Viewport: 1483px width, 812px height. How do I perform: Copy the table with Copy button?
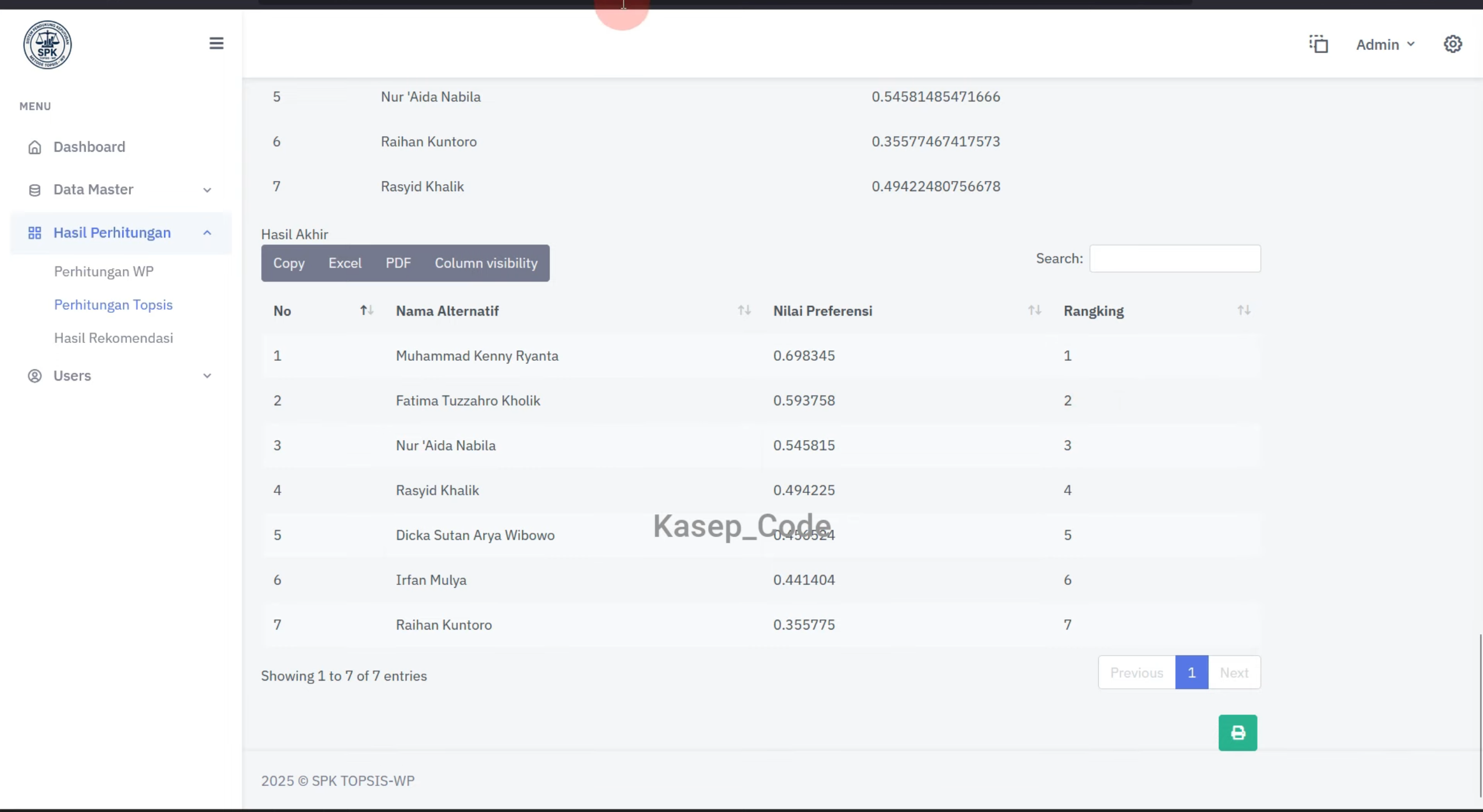(x=289, y=263)
